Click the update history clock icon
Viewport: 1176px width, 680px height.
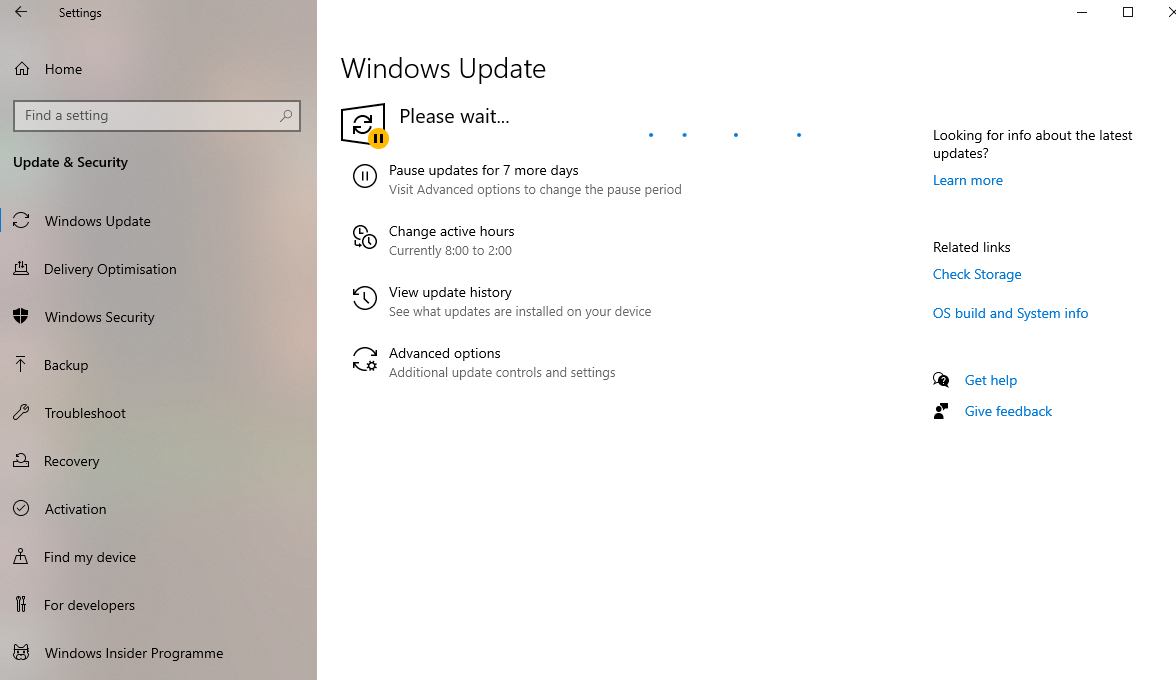(364, 298)
